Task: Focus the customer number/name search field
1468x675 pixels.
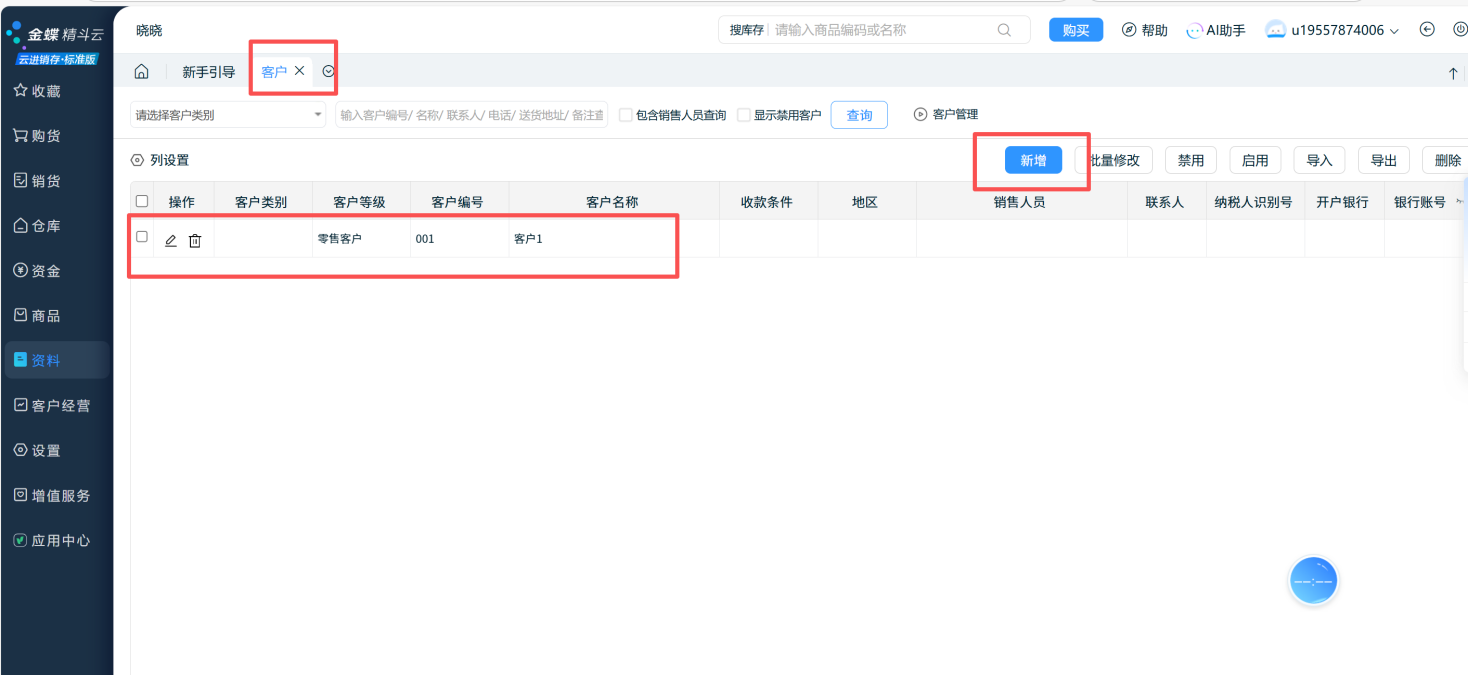Action: (471, 115)
